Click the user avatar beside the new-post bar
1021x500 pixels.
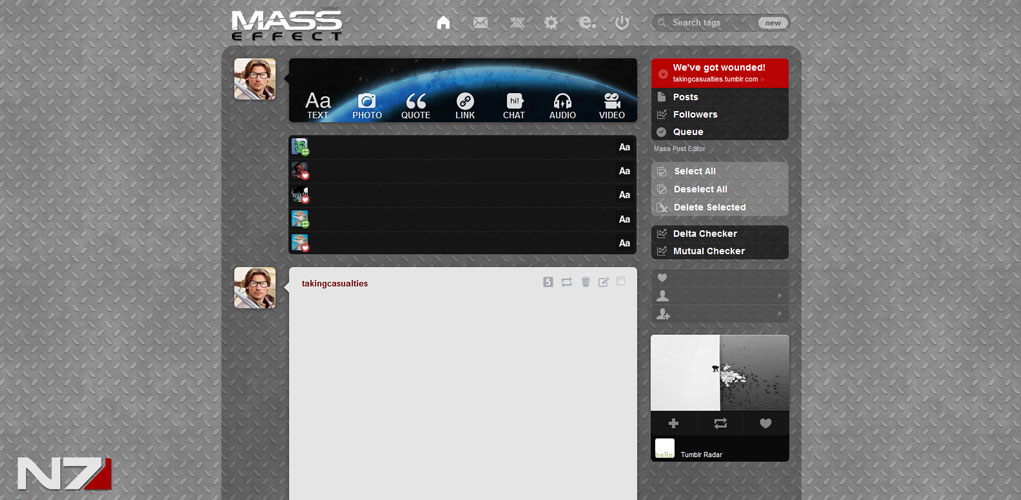click(255, 79)
